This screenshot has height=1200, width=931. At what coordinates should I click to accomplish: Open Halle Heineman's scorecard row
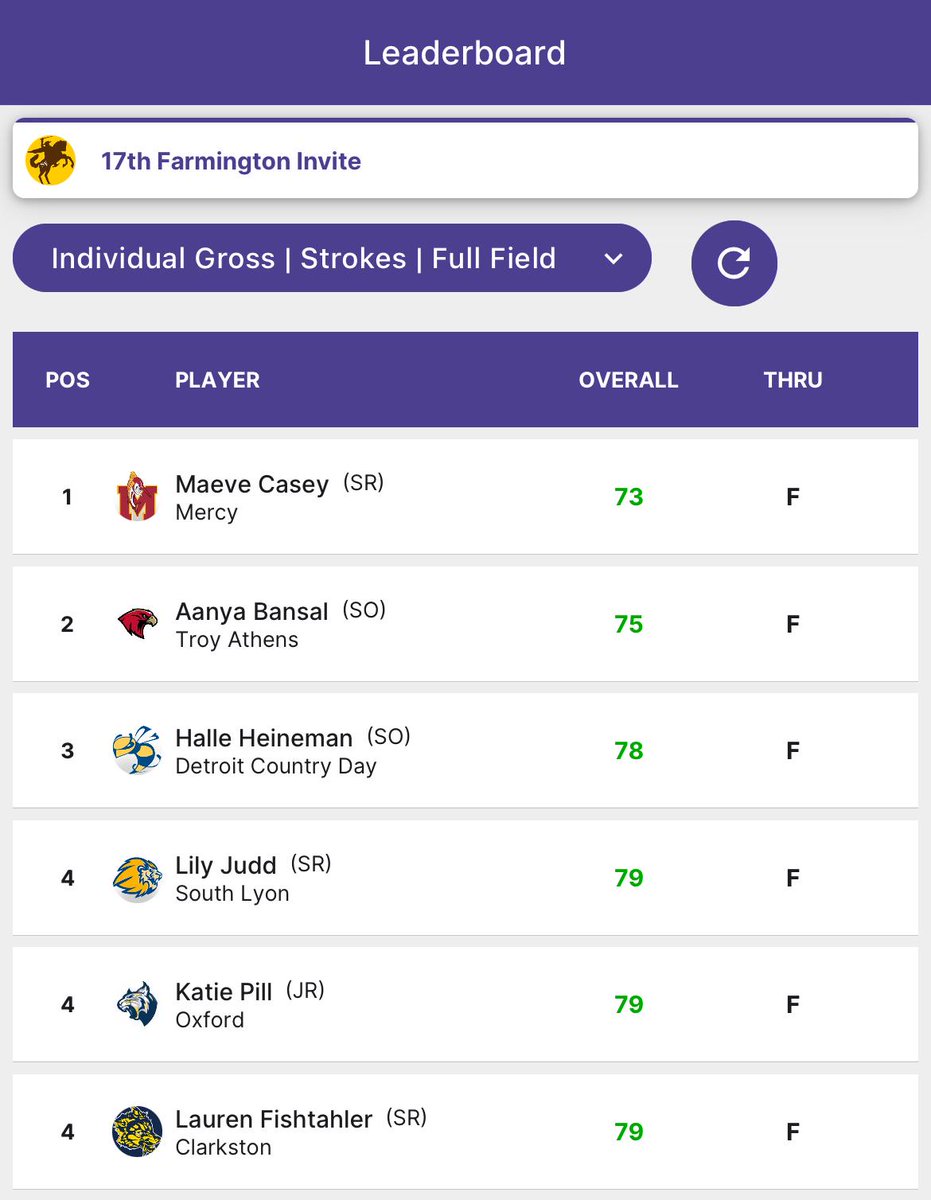(465, 751)
